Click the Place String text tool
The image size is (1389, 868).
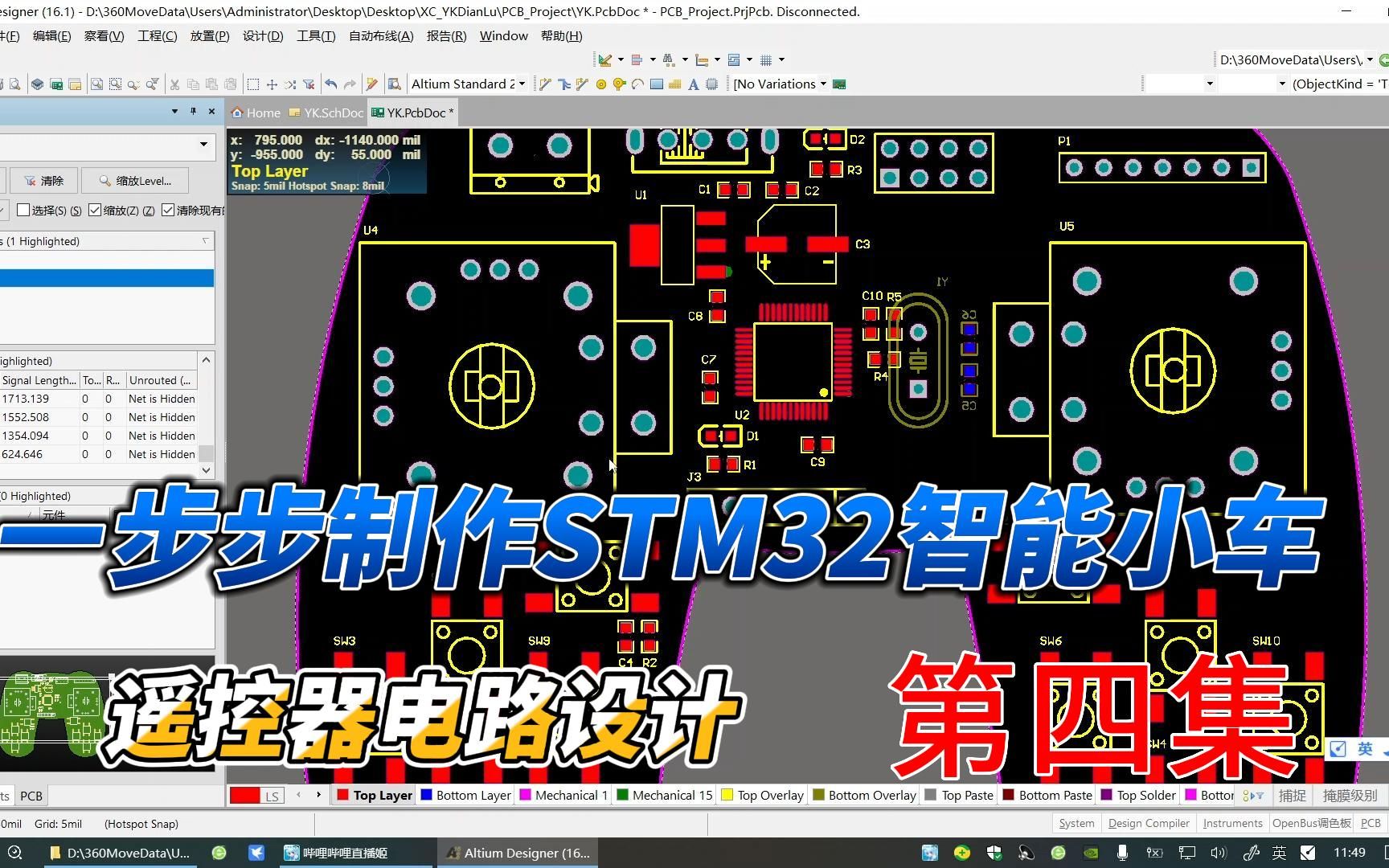[693, 84]
